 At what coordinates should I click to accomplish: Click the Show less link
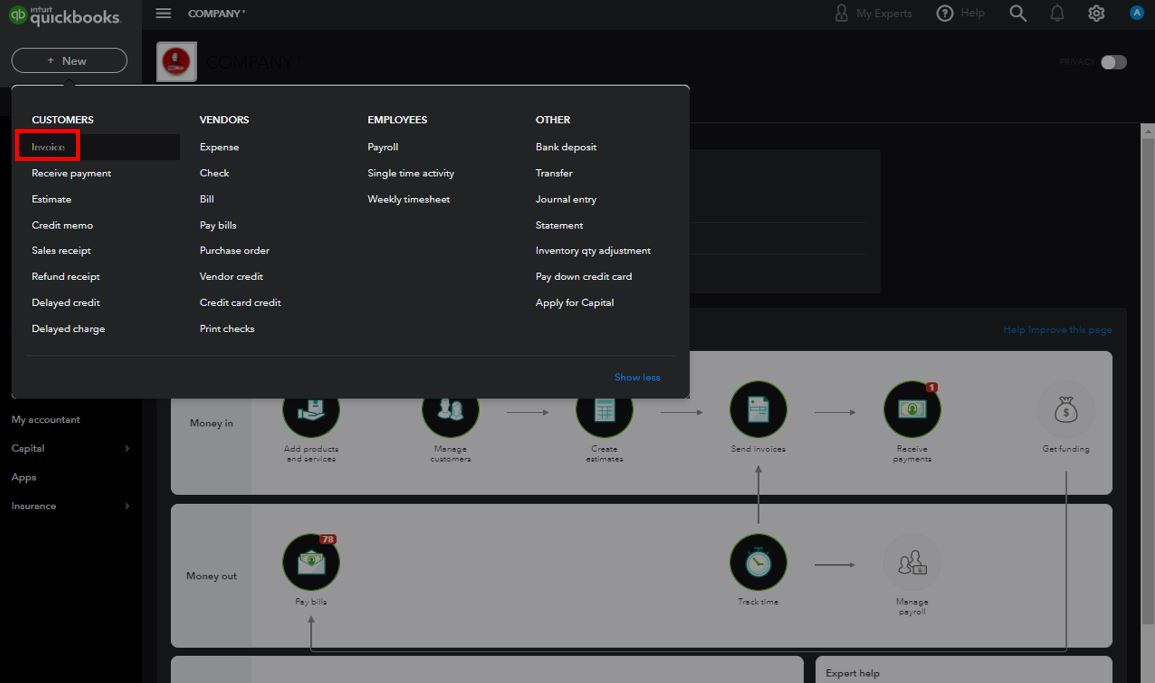click(x=637, y=377)
